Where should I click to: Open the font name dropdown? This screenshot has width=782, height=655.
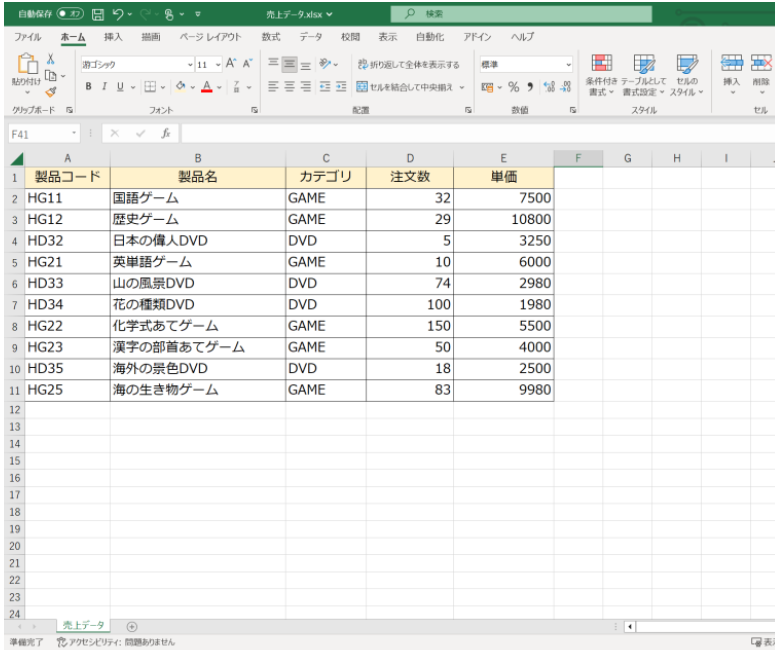pos(191,65)
